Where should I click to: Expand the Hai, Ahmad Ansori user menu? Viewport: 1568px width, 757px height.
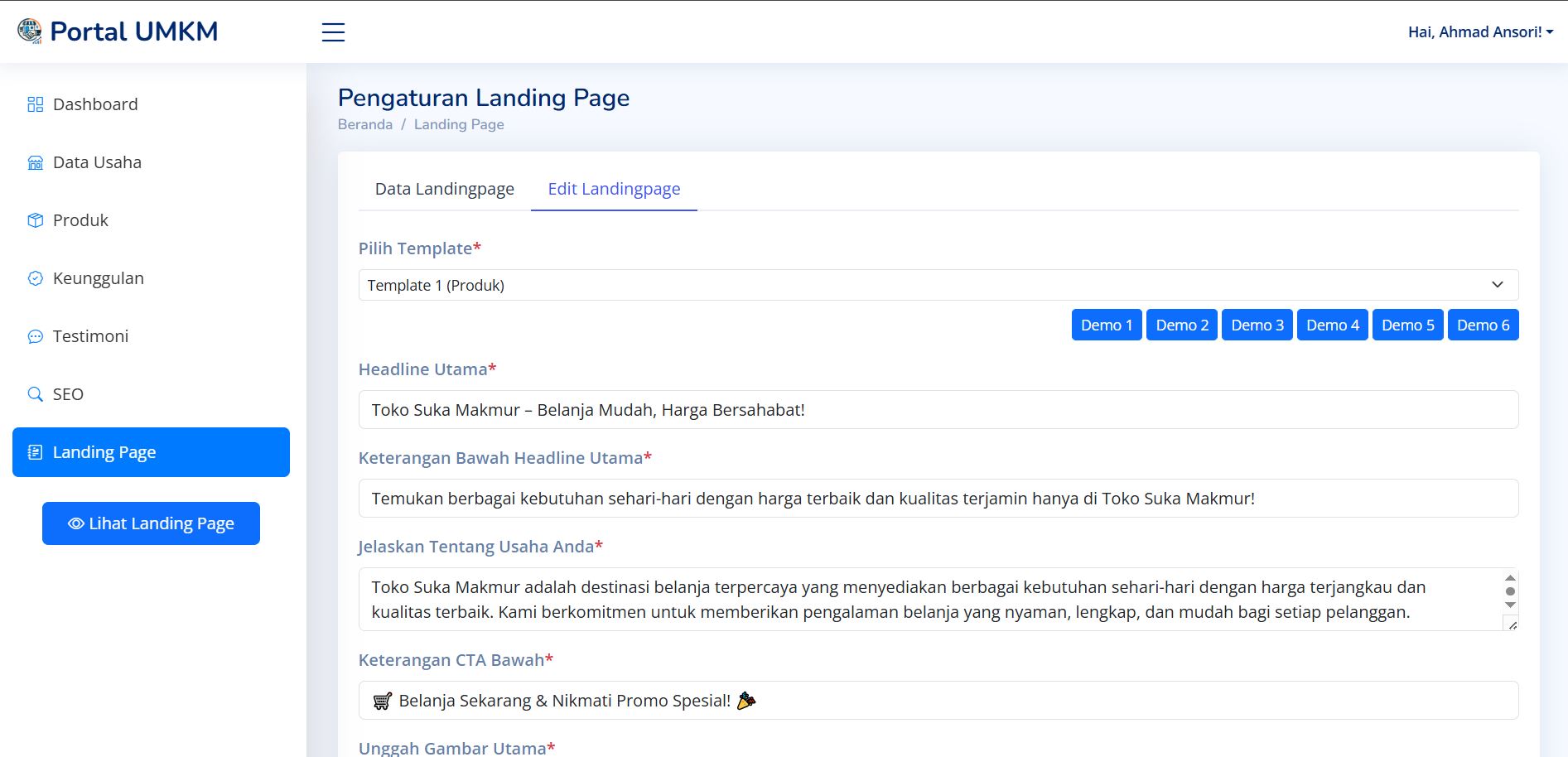(1479, 32)
